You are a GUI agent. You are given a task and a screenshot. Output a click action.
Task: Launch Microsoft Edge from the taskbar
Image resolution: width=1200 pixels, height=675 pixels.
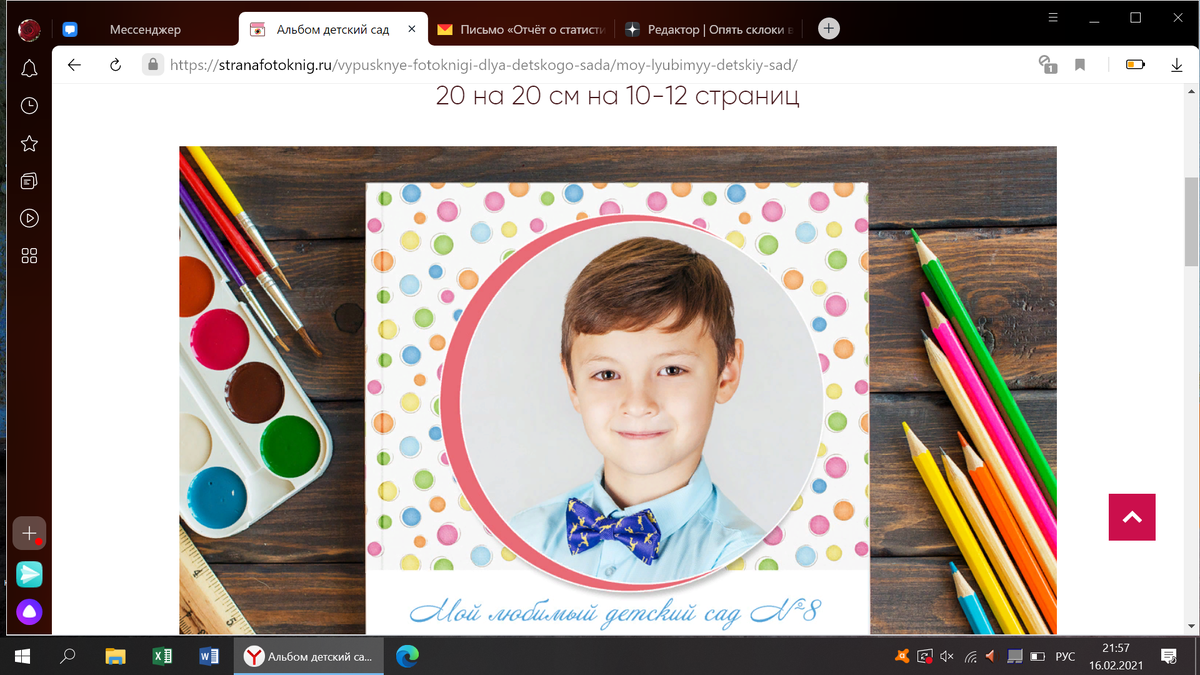tap(407, 656)
